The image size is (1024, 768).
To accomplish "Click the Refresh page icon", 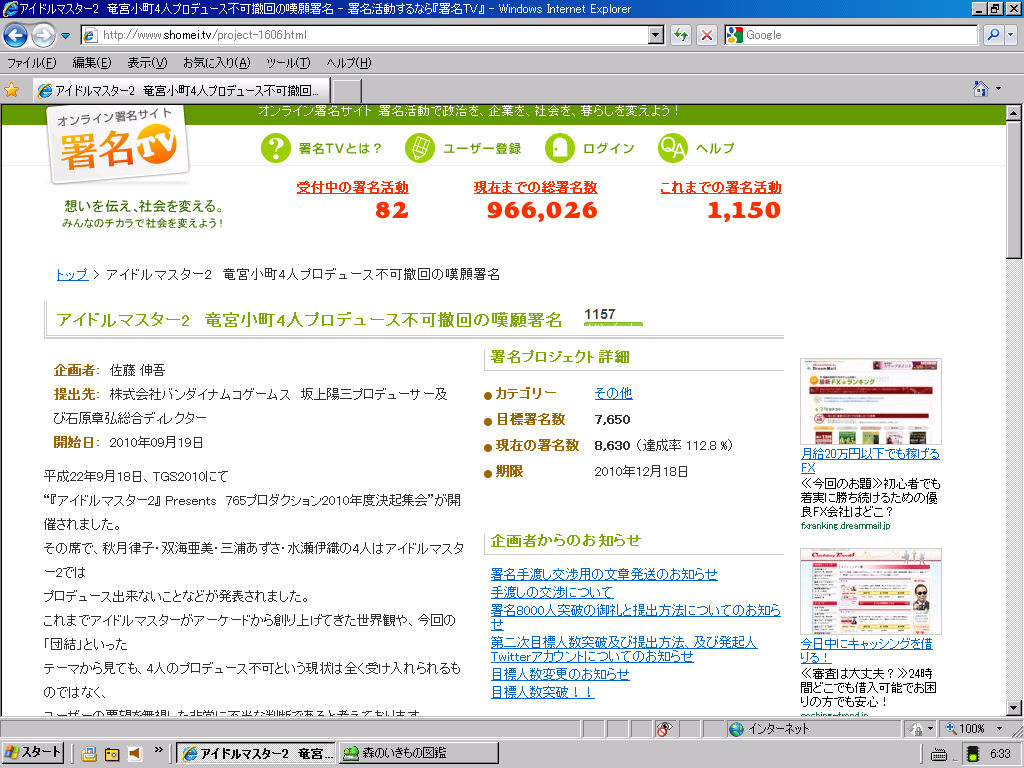I will 681,35.
